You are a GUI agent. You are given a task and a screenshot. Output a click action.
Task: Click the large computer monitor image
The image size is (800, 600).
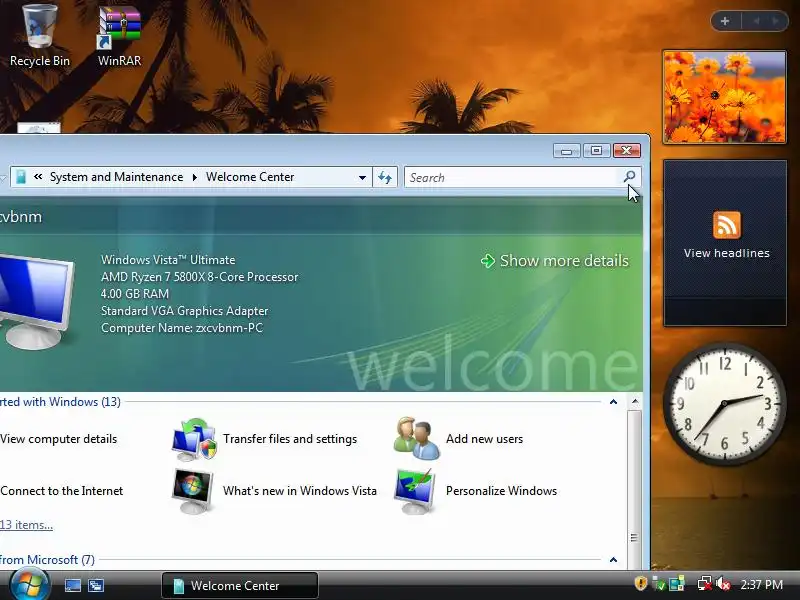click(37, 300)
